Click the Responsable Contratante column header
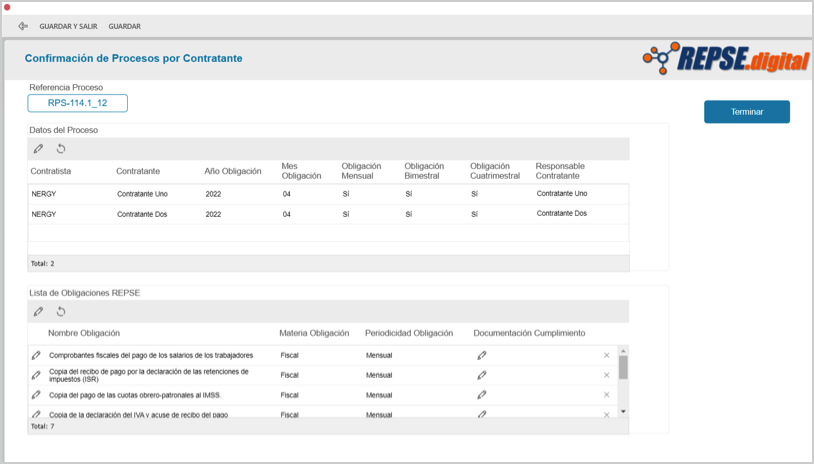This screenshot has height=464, width=814. click(560, 171)
